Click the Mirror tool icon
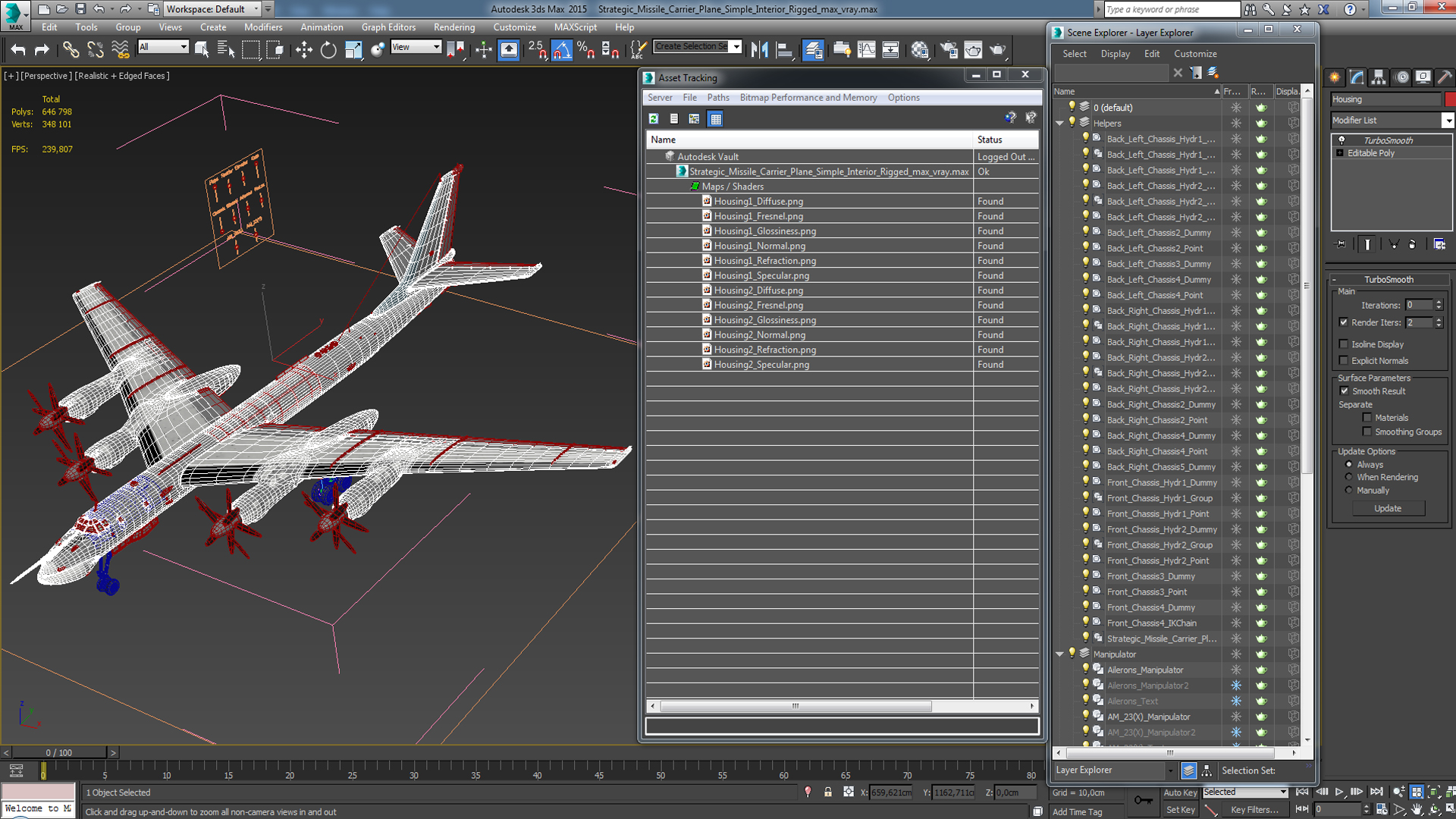The width and height of the screenshot is (1456, 819). point(759,50)
